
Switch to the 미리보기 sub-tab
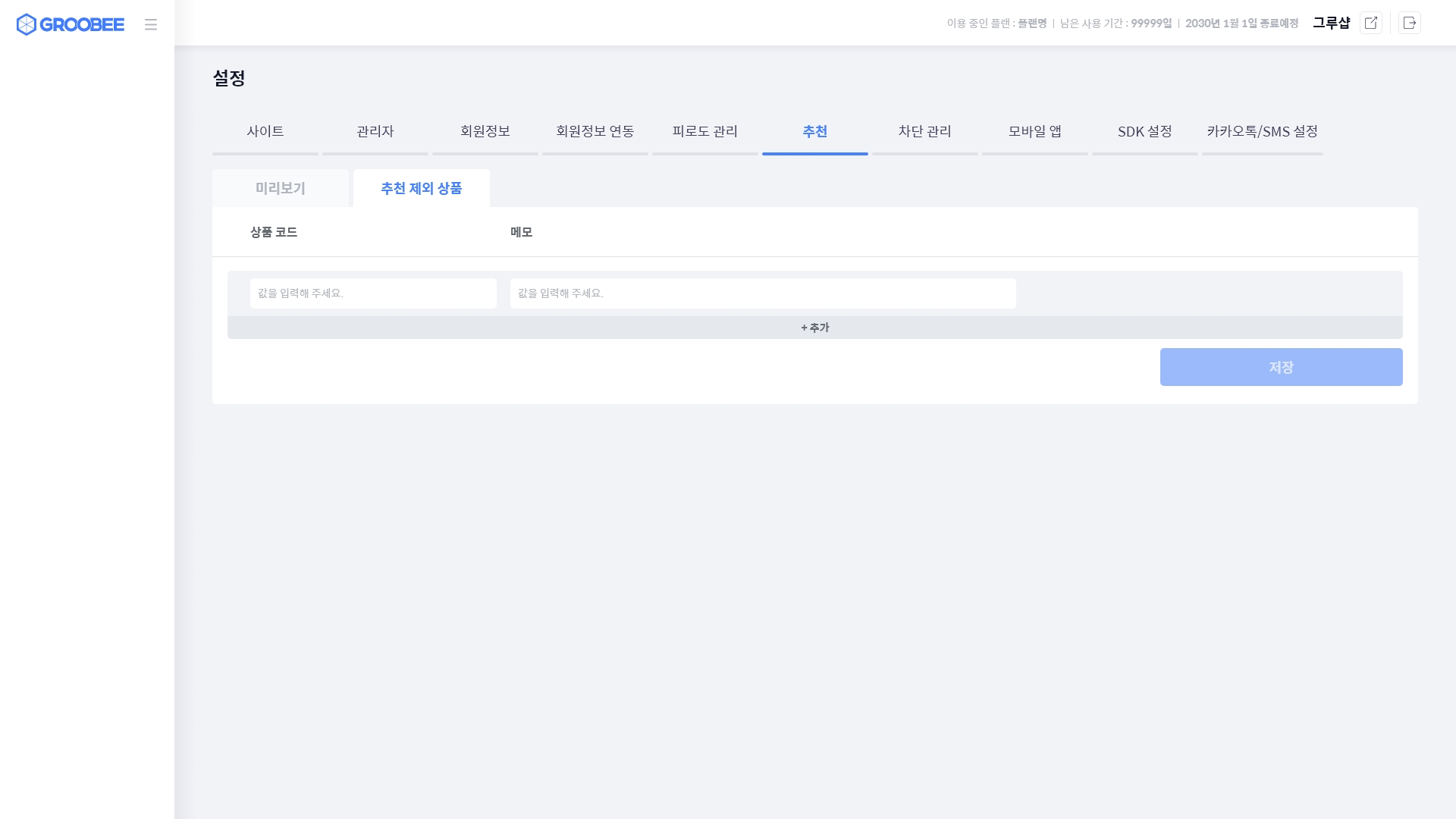[281, 188]
